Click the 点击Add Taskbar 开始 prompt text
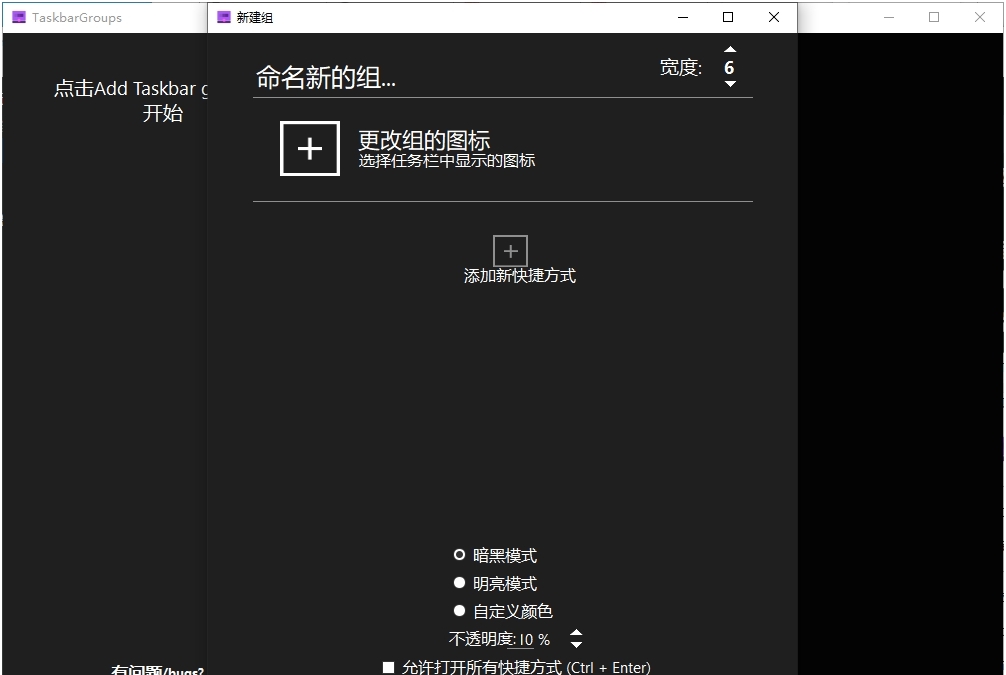The image size is (1006, 675). pyautogui.click(x=130, y=100)
